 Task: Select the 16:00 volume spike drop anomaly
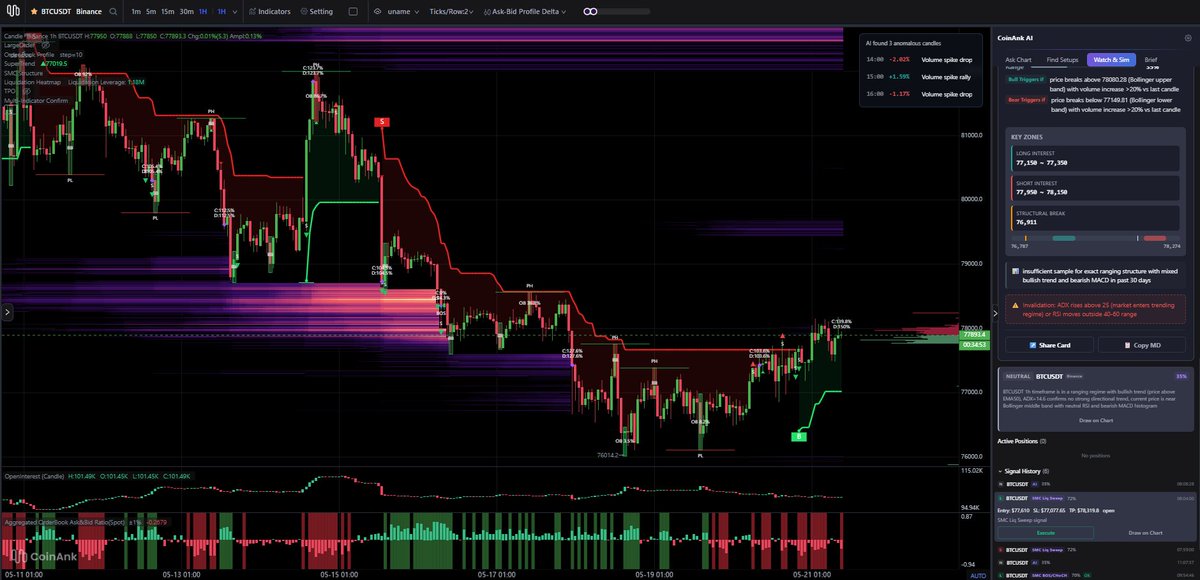[x=918, y=93]
